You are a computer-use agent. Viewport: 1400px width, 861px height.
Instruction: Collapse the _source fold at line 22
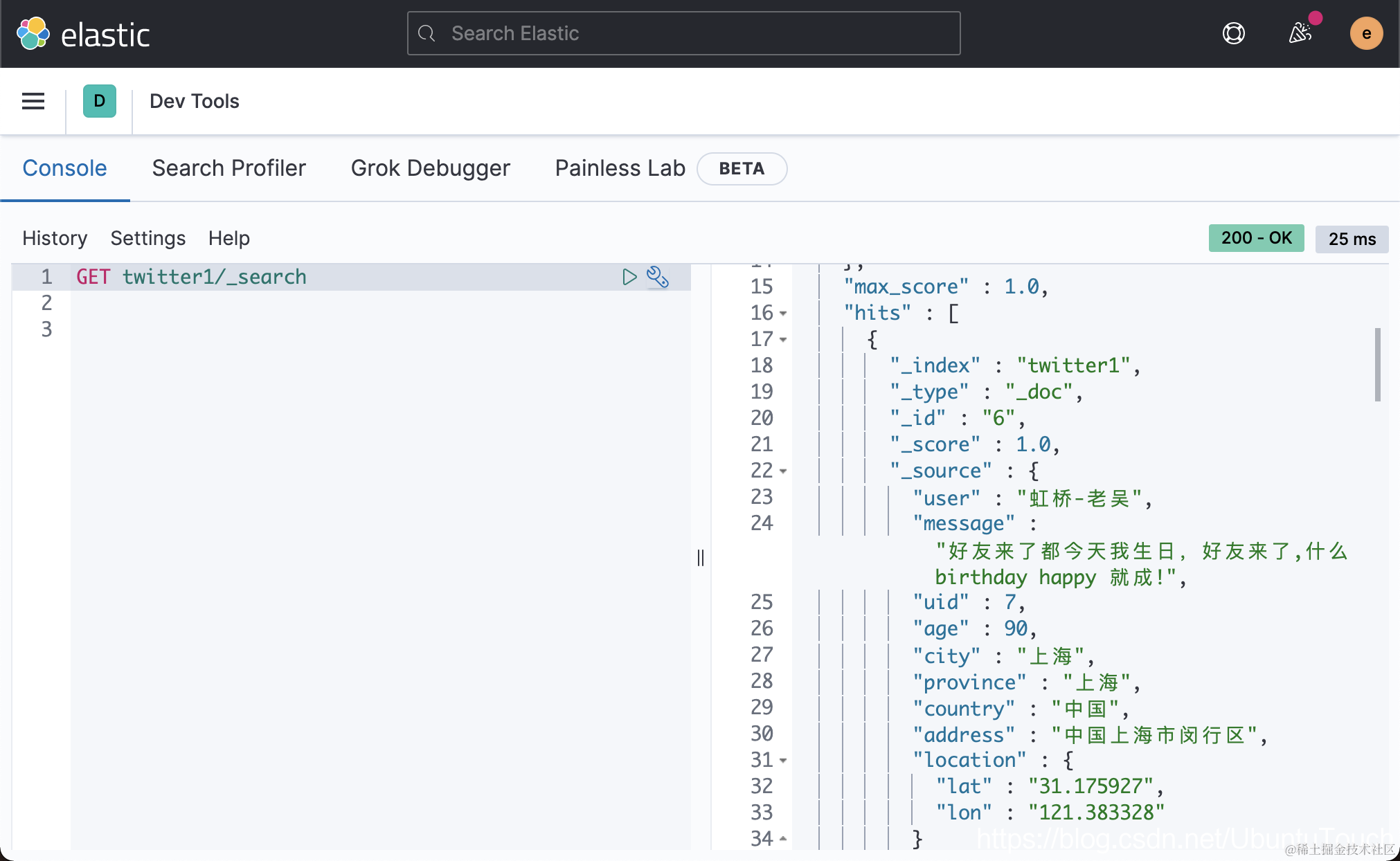[783, 471]
